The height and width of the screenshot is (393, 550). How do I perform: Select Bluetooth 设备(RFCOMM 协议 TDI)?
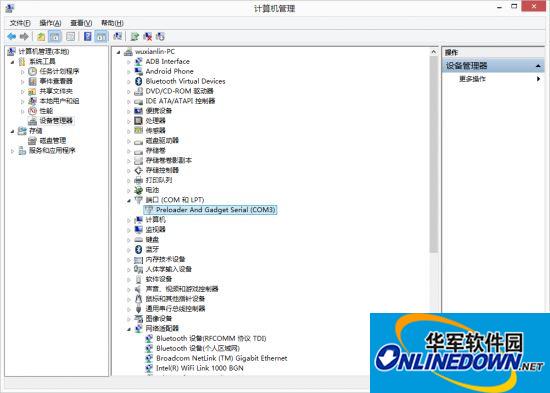211,338
